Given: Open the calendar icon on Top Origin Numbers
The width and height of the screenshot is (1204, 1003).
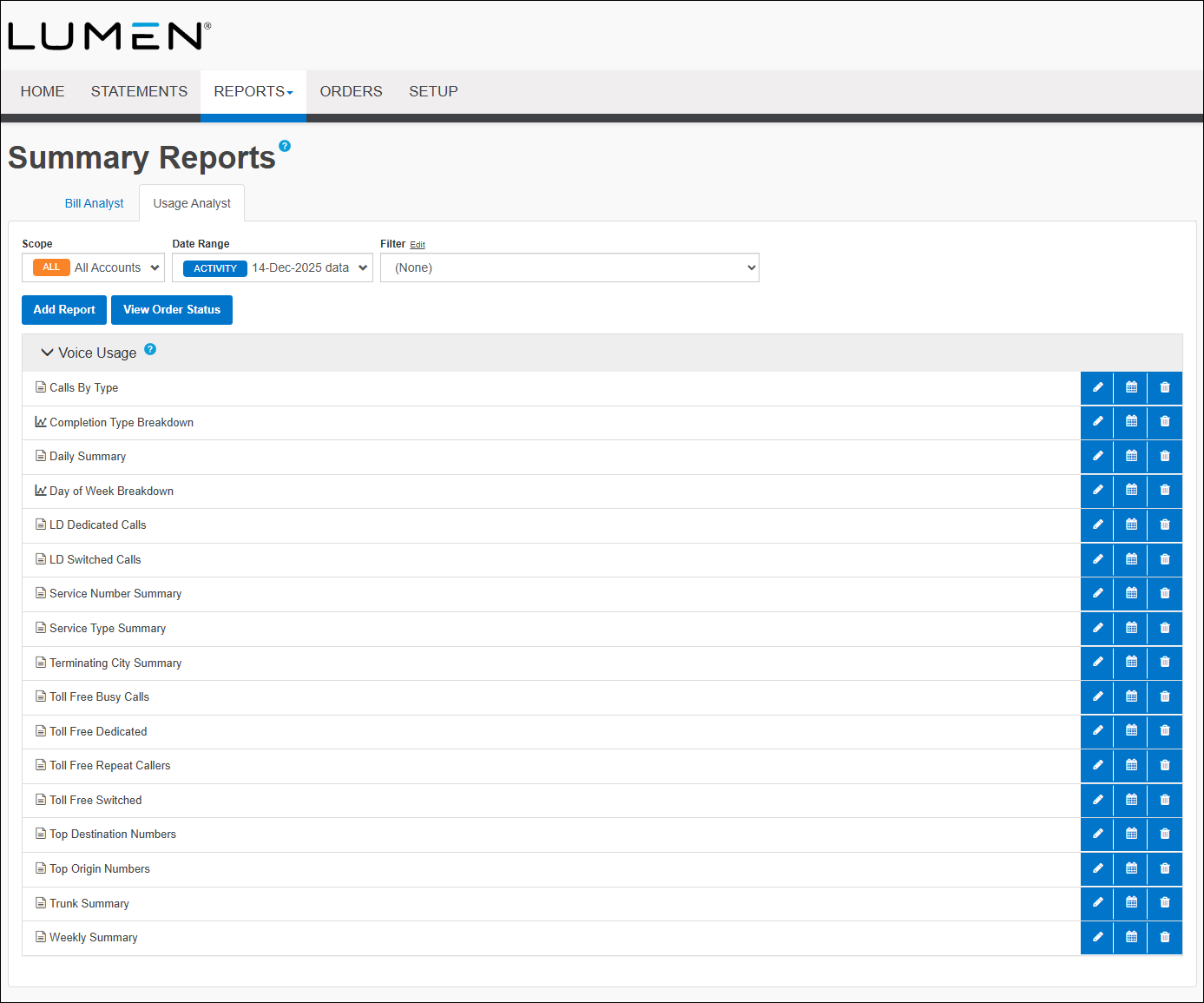Looking at the screenshot, I should 1130,868.
